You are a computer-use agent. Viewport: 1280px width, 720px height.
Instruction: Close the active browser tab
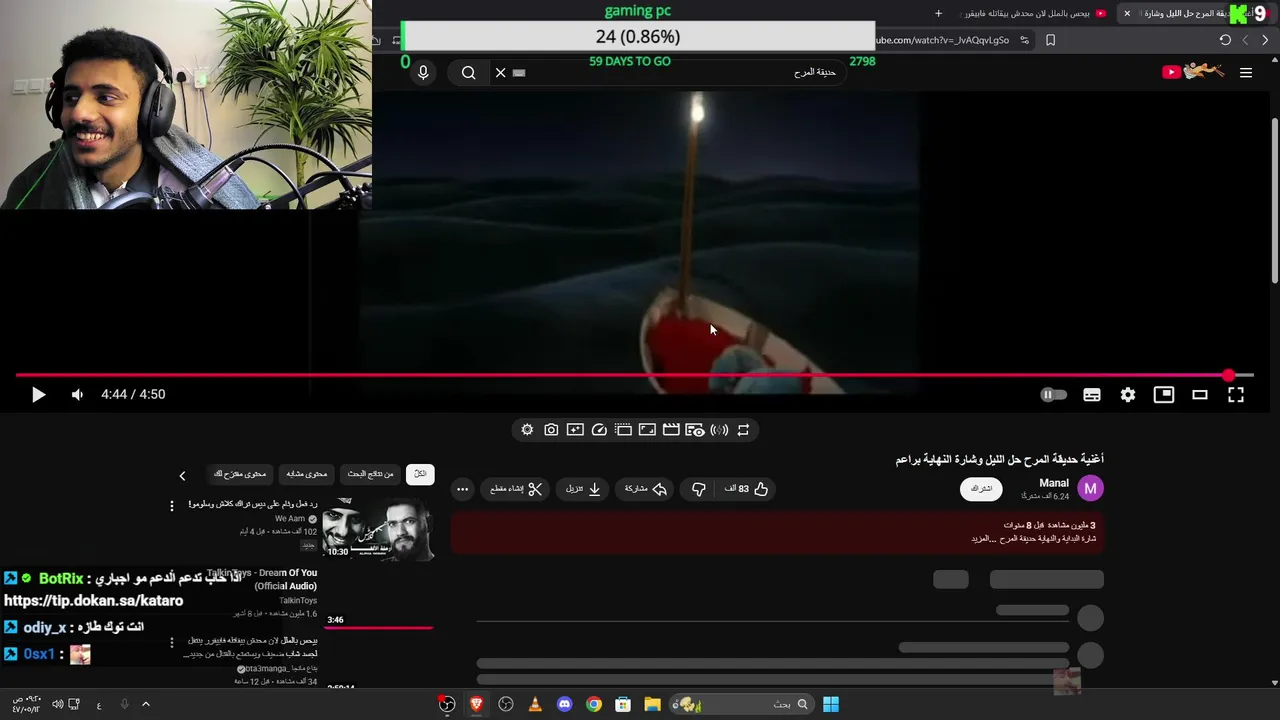coord(1127,13)
